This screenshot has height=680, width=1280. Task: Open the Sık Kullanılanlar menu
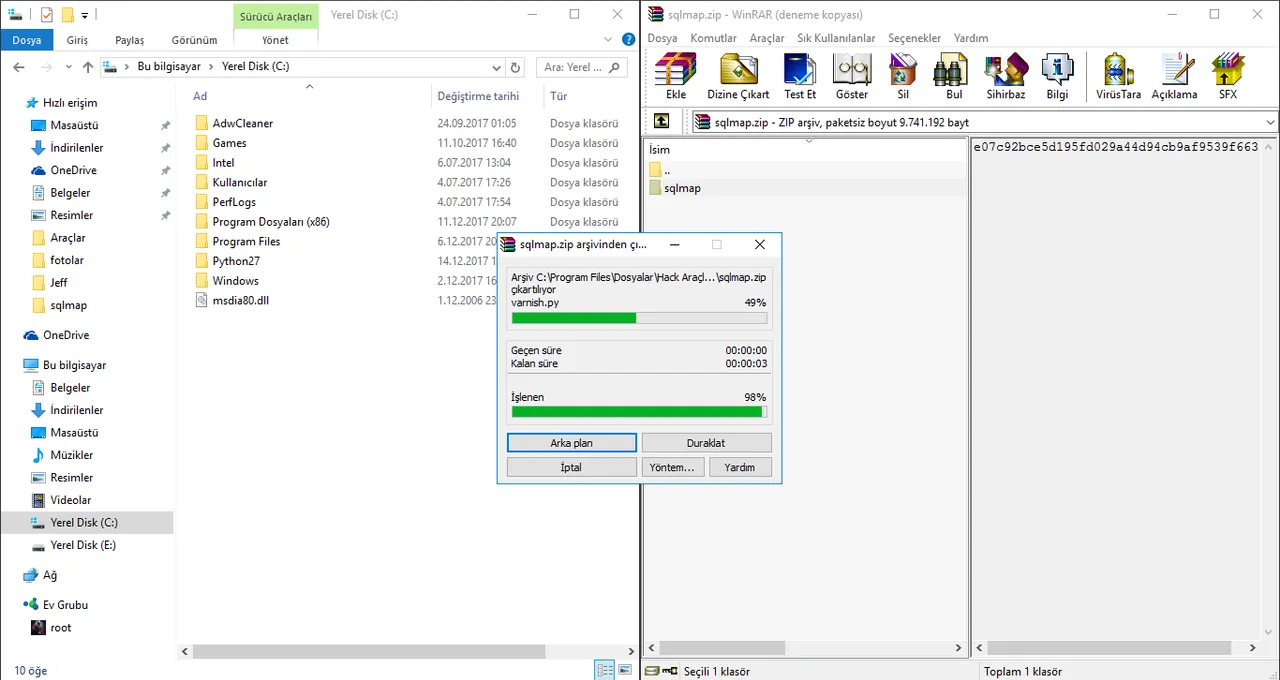click(836, 38)
